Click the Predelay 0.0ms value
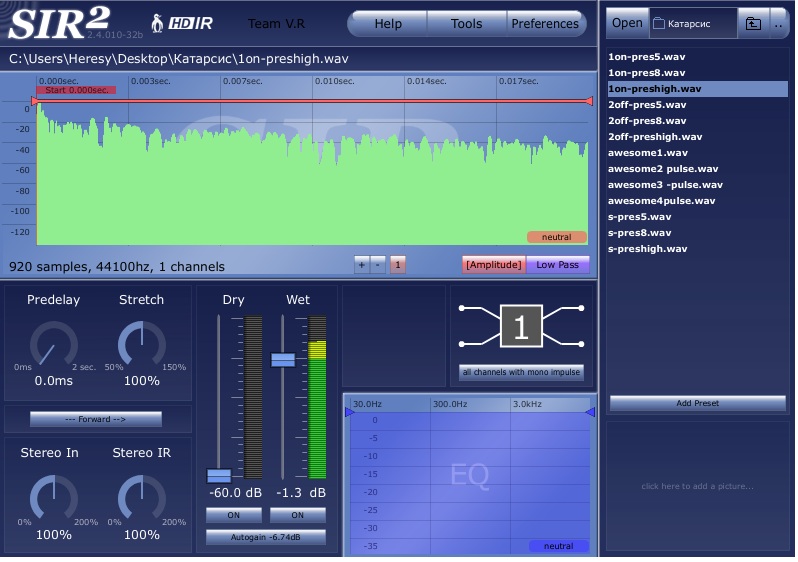Viewport: 798px width, 562px height. [x=53, y=381]
